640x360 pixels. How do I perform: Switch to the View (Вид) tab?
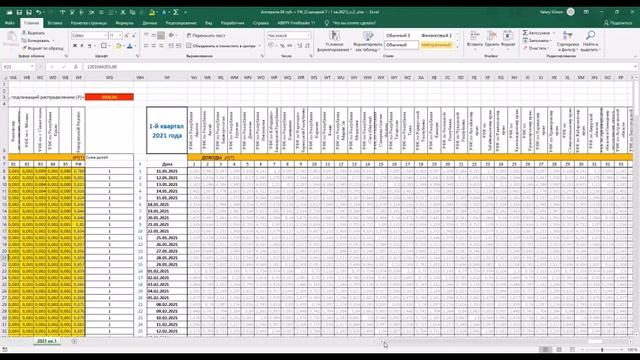pos(209,23)
